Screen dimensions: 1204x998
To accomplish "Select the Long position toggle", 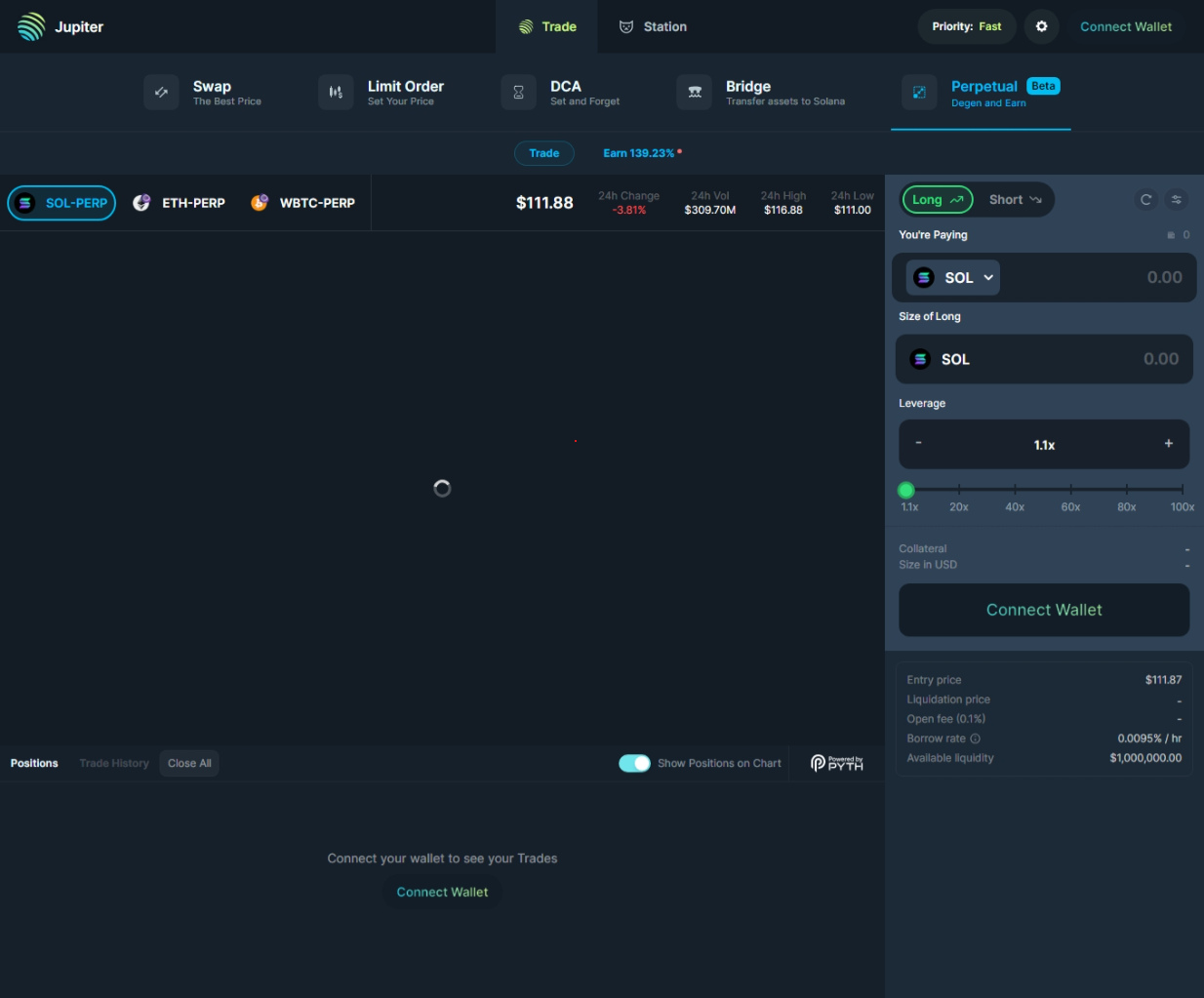I will (937, 200).
